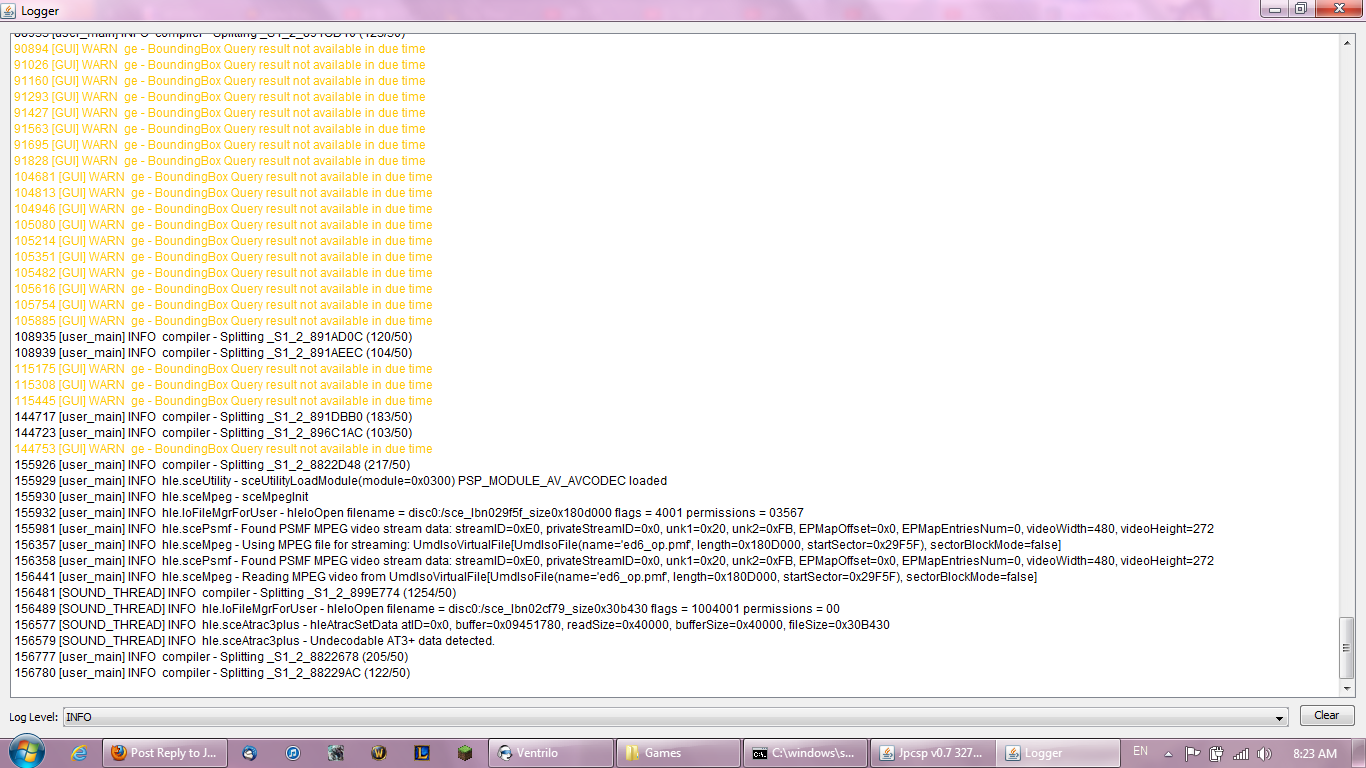The width and height of the screenshot is (1366, 768).
Task: Click log line 'Splitting _S1_2_891DBB0 (183/50)'
Action: pyautogui.click(x=213, y=417)
